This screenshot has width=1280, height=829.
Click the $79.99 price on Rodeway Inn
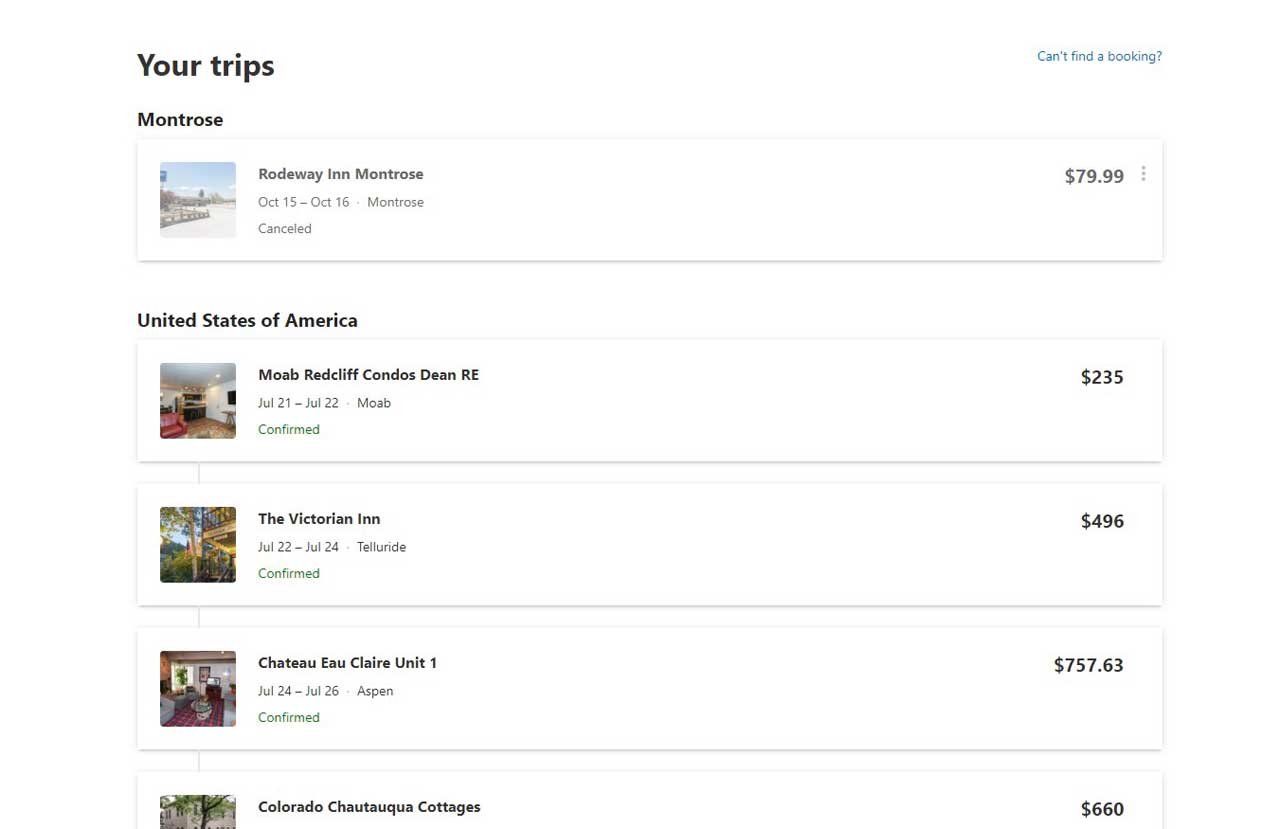(1094, 176)
